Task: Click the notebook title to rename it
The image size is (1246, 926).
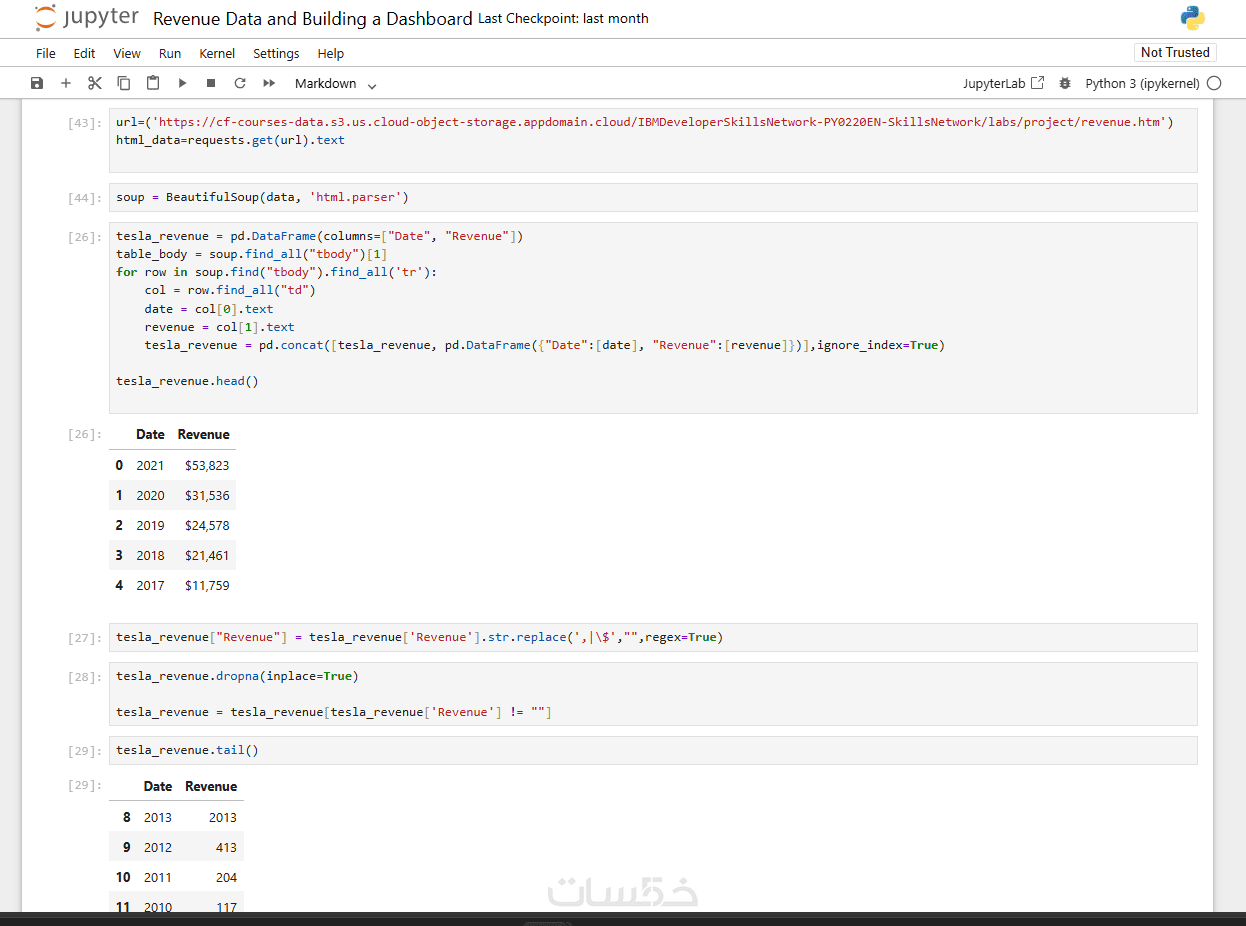Action: 312,19
